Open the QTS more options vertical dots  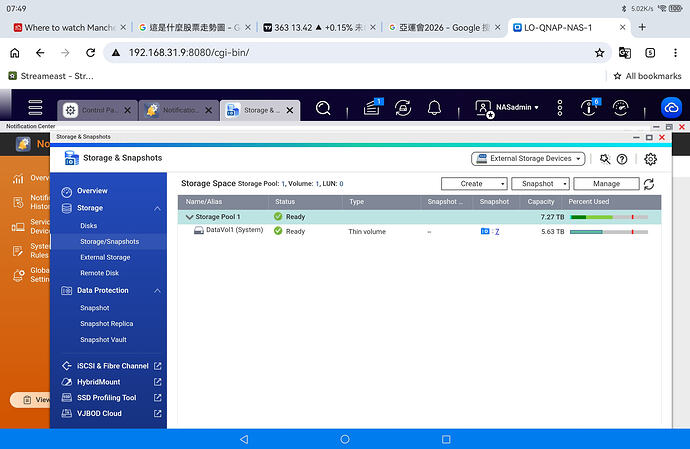point(560,108)
